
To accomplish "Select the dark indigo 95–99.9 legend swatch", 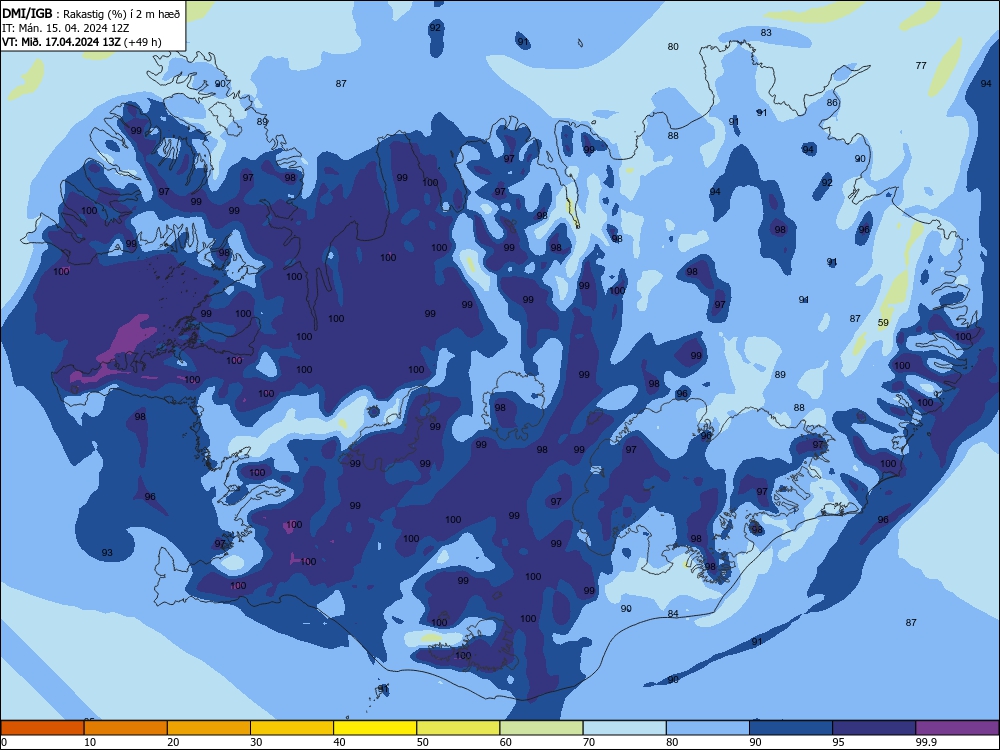I will pyautogui.click(x=874, y=728).
